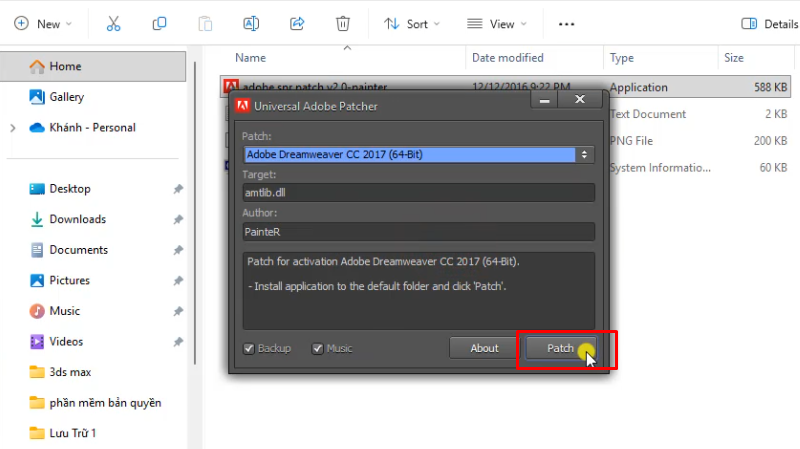800x449 pixels.
Task: Click the patch description text box
Action: tap(418, 291)
